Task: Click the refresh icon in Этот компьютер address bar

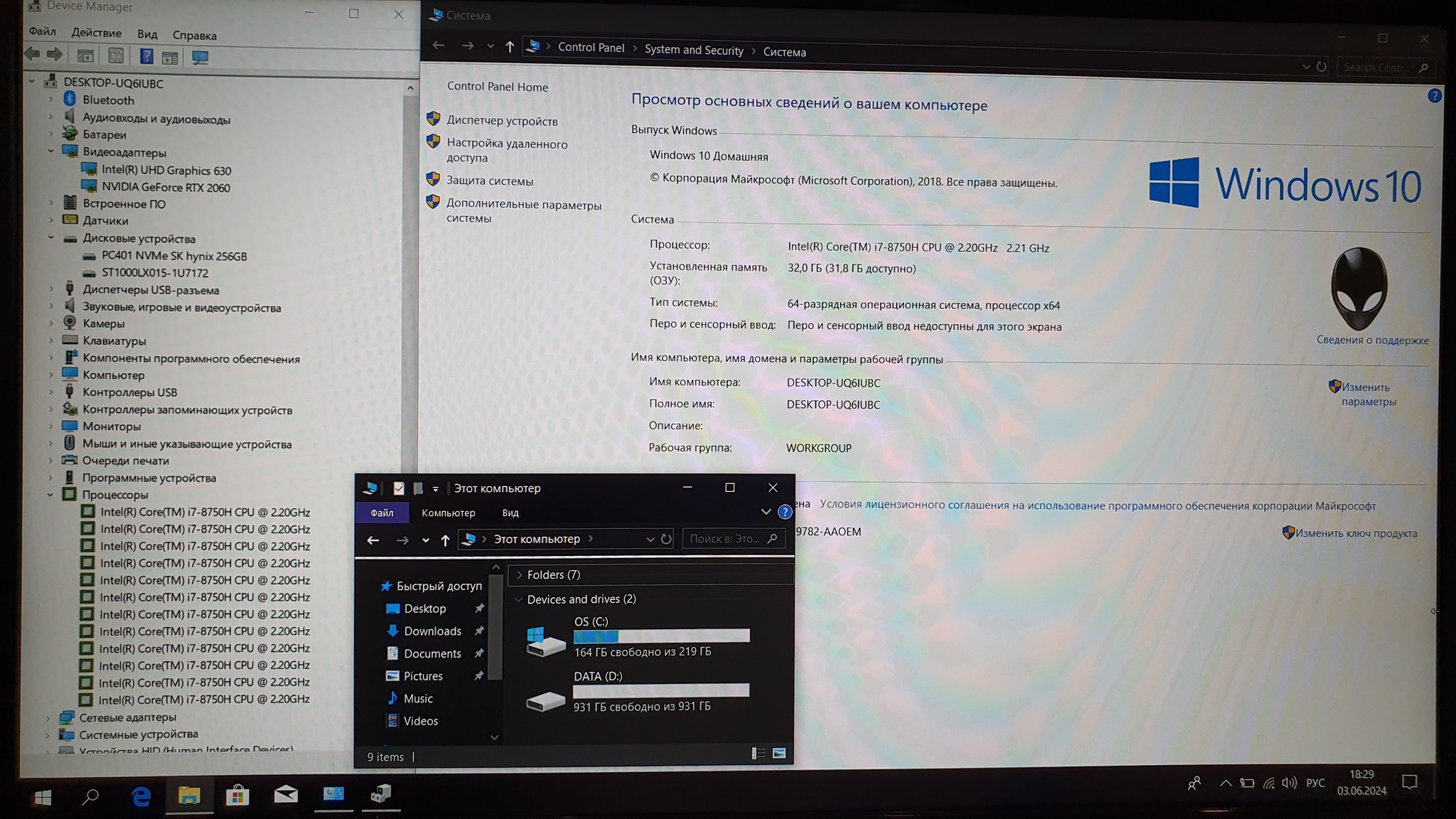Action: 666,539
